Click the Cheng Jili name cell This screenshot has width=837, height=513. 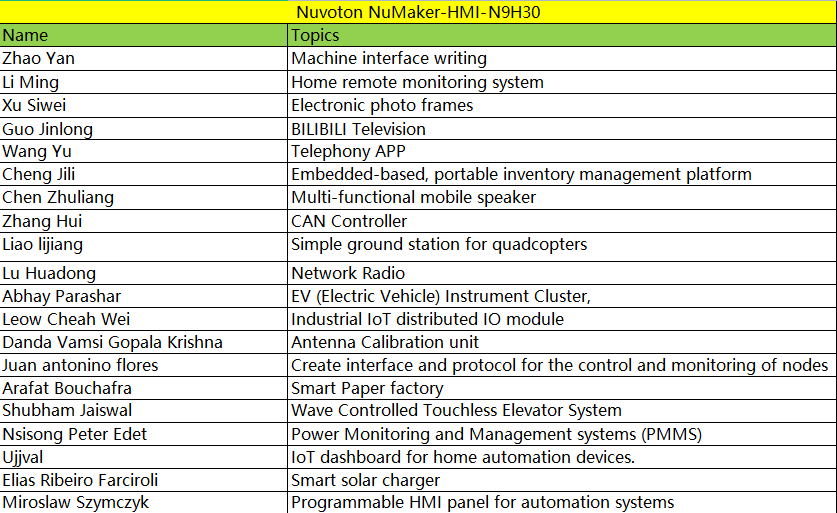tap(144, 175)
